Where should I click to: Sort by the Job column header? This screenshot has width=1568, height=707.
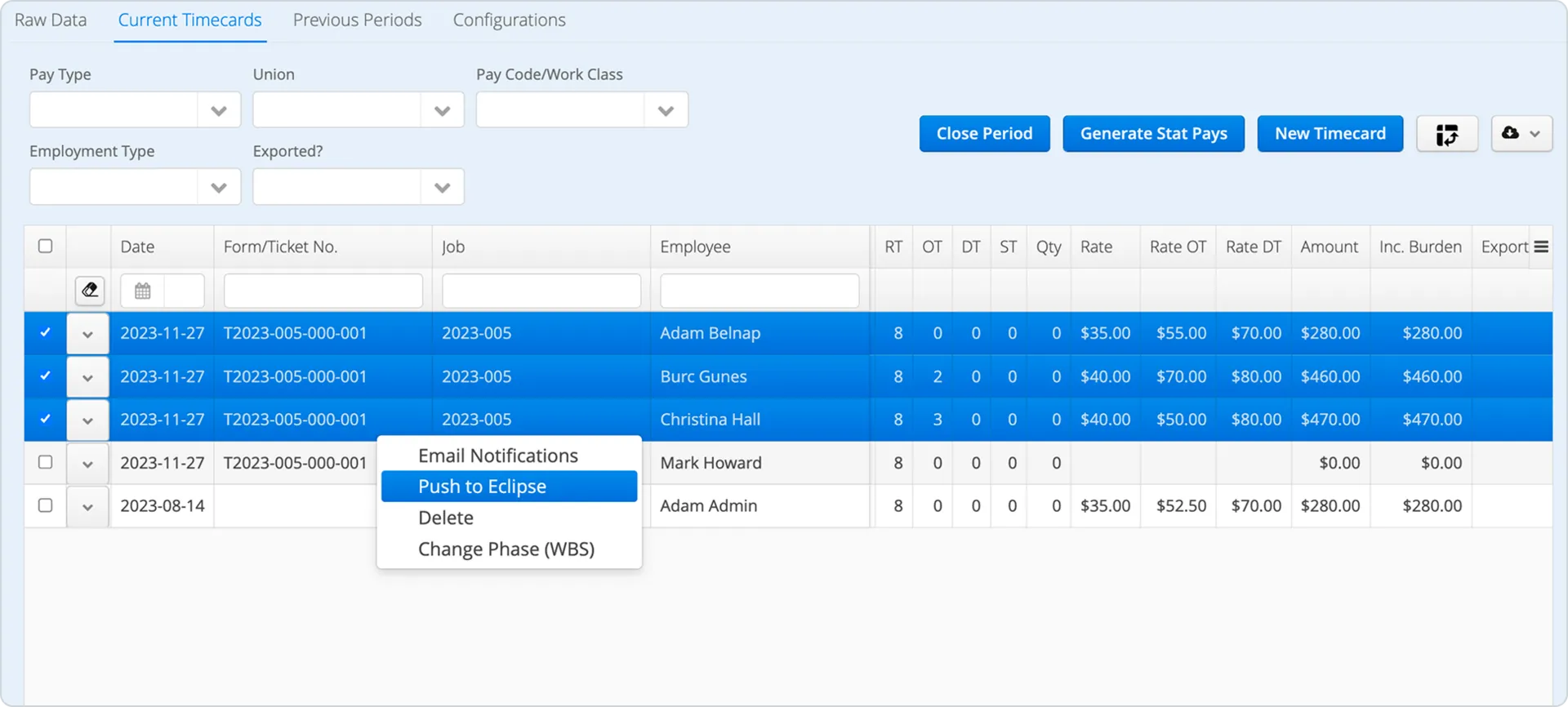pyautogui.click(x=541, y=247)
